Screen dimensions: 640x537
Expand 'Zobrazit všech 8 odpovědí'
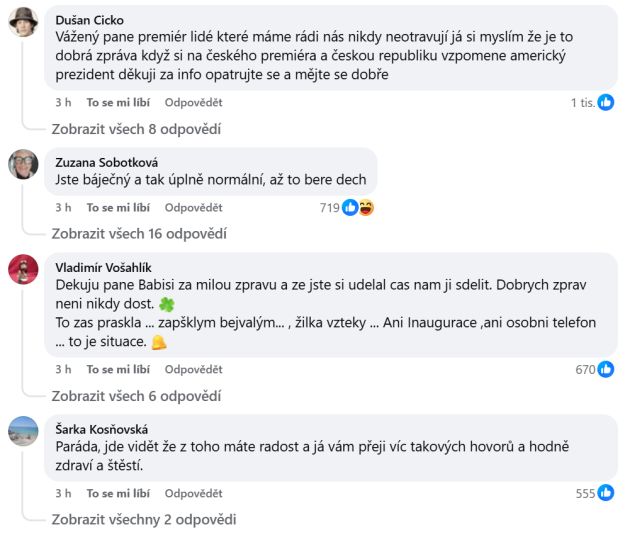tap(136, 128)
